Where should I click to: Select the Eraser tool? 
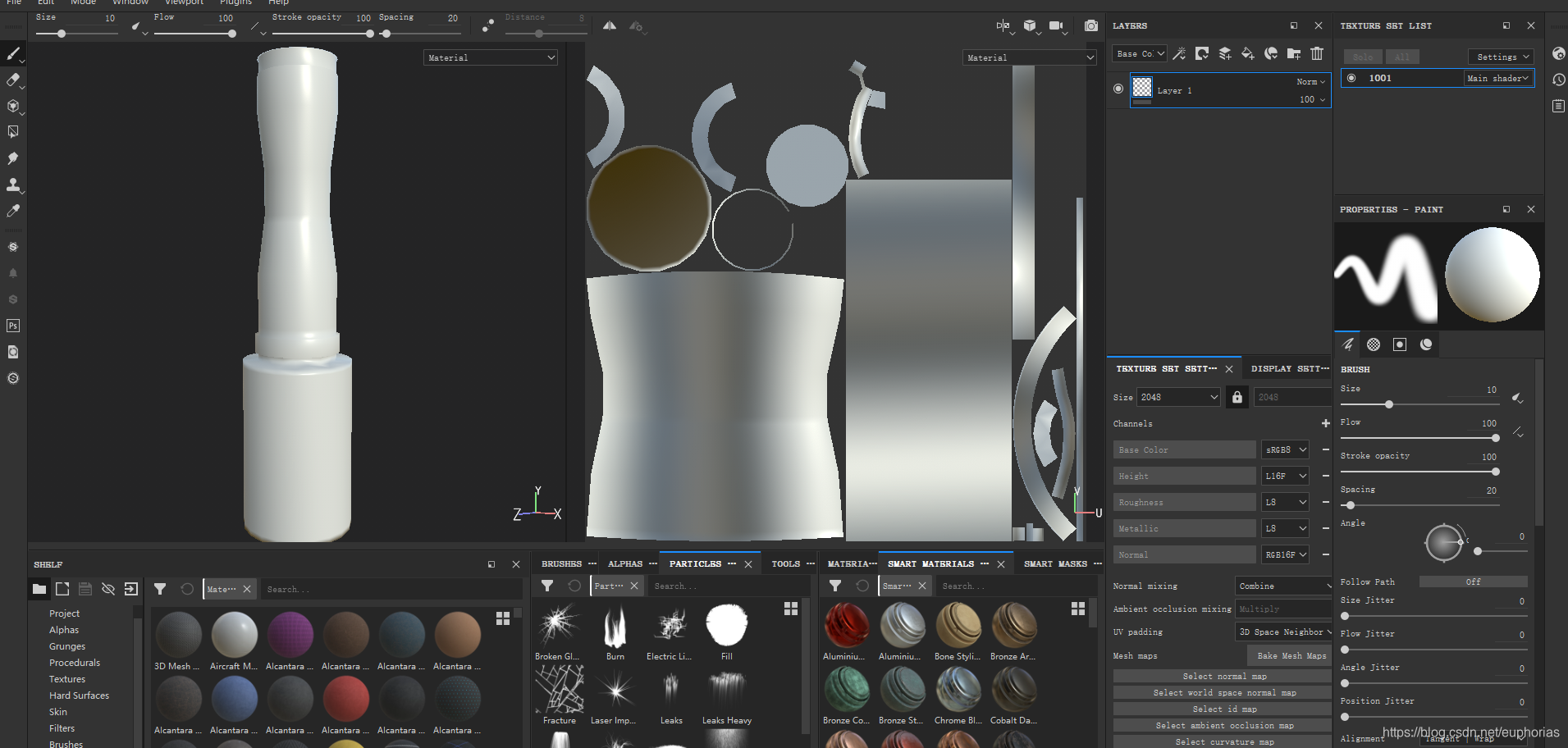pyautogui.click(x=12, y=80)
